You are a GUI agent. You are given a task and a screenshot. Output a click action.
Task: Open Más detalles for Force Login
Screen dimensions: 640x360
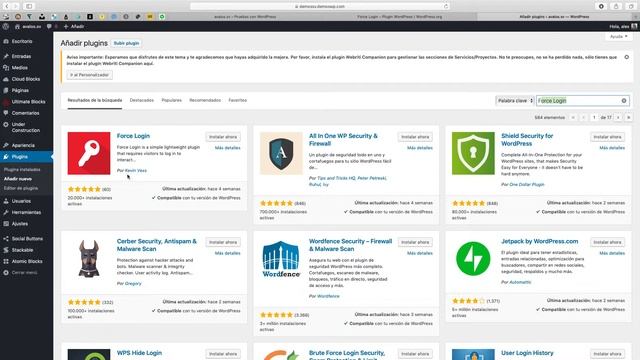[x=228, y=148]
